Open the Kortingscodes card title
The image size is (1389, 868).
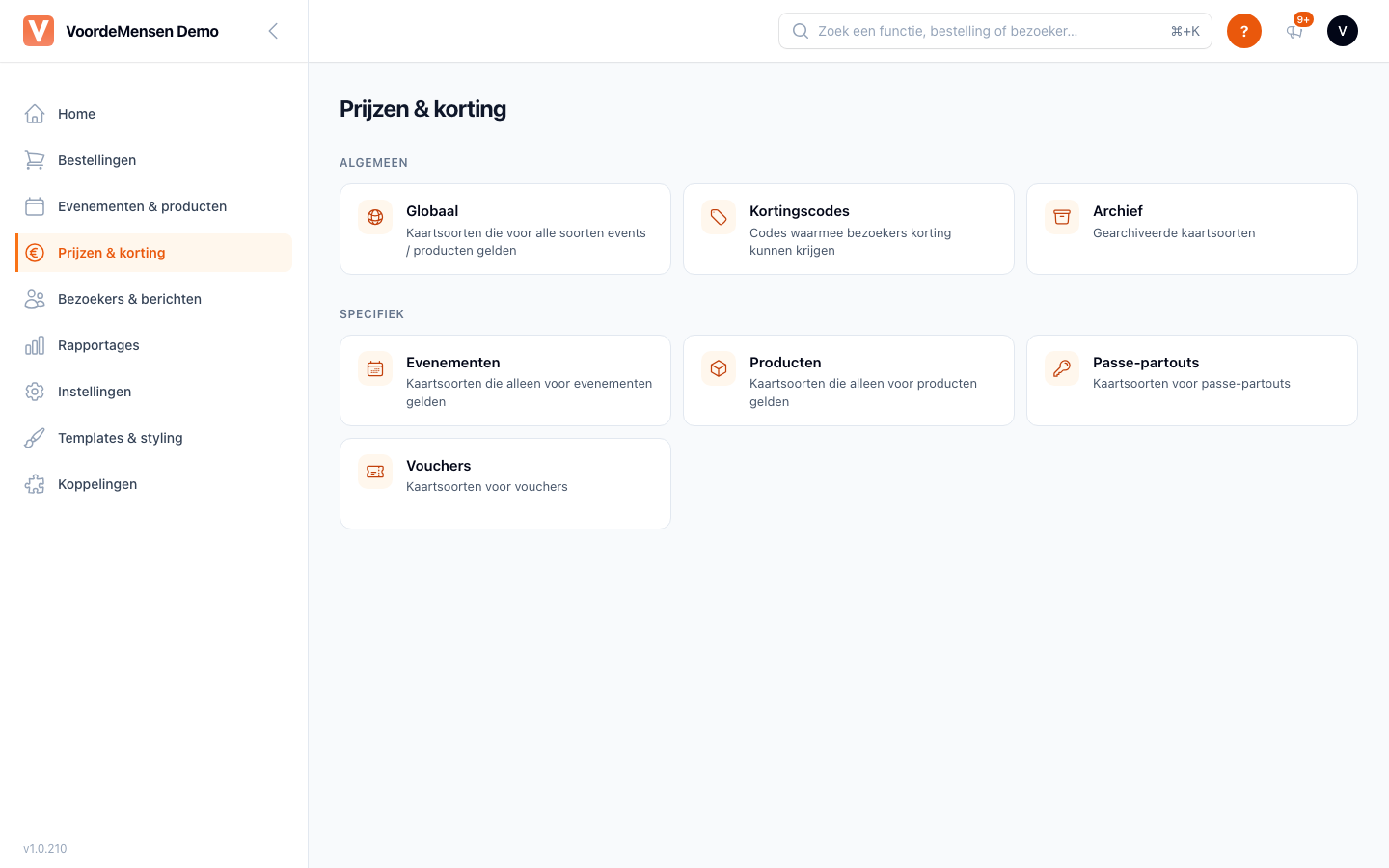[x=800, y=211]
